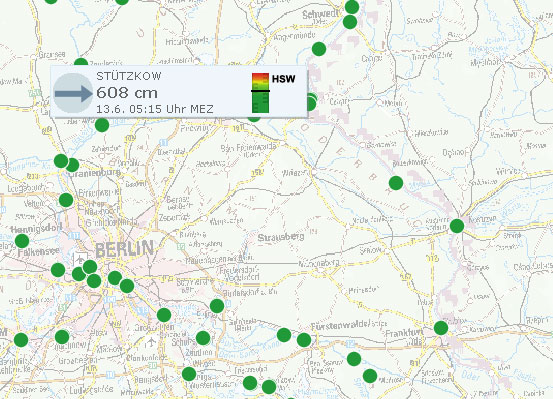Click the Oranienburg town label
553x399 pixels.
(95, 173)
